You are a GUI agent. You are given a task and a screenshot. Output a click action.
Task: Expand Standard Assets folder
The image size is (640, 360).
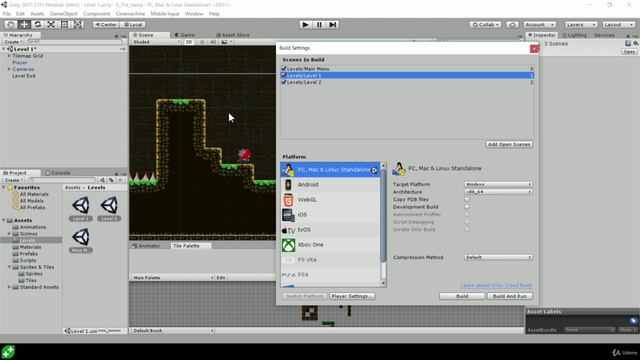(x=9, y=287)
